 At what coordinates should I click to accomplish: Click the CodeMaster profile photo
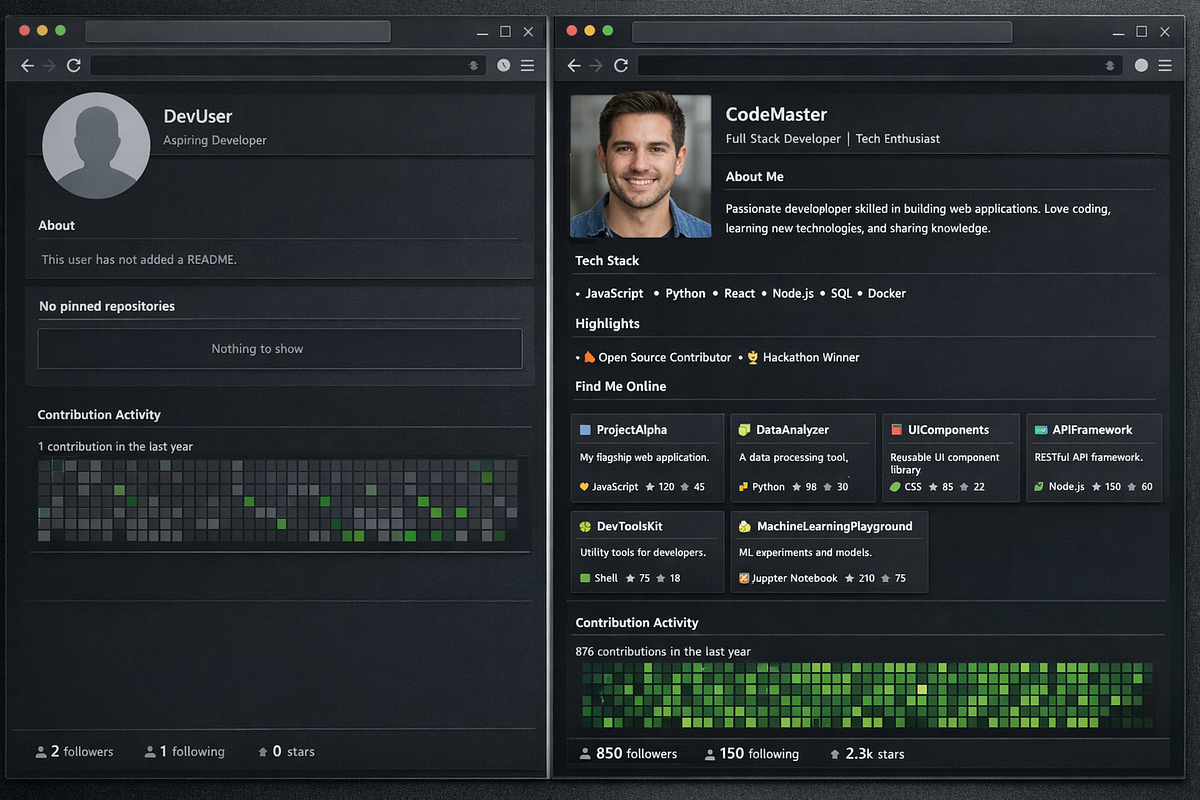pyautogui.click(x=640, y=166)
